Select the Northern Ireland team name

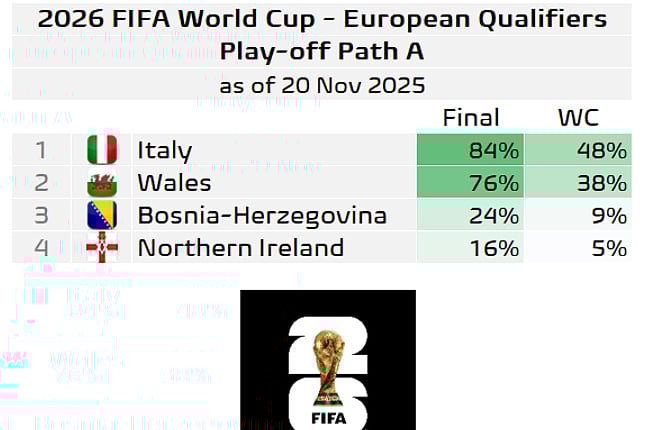click(x=240, y=247)
